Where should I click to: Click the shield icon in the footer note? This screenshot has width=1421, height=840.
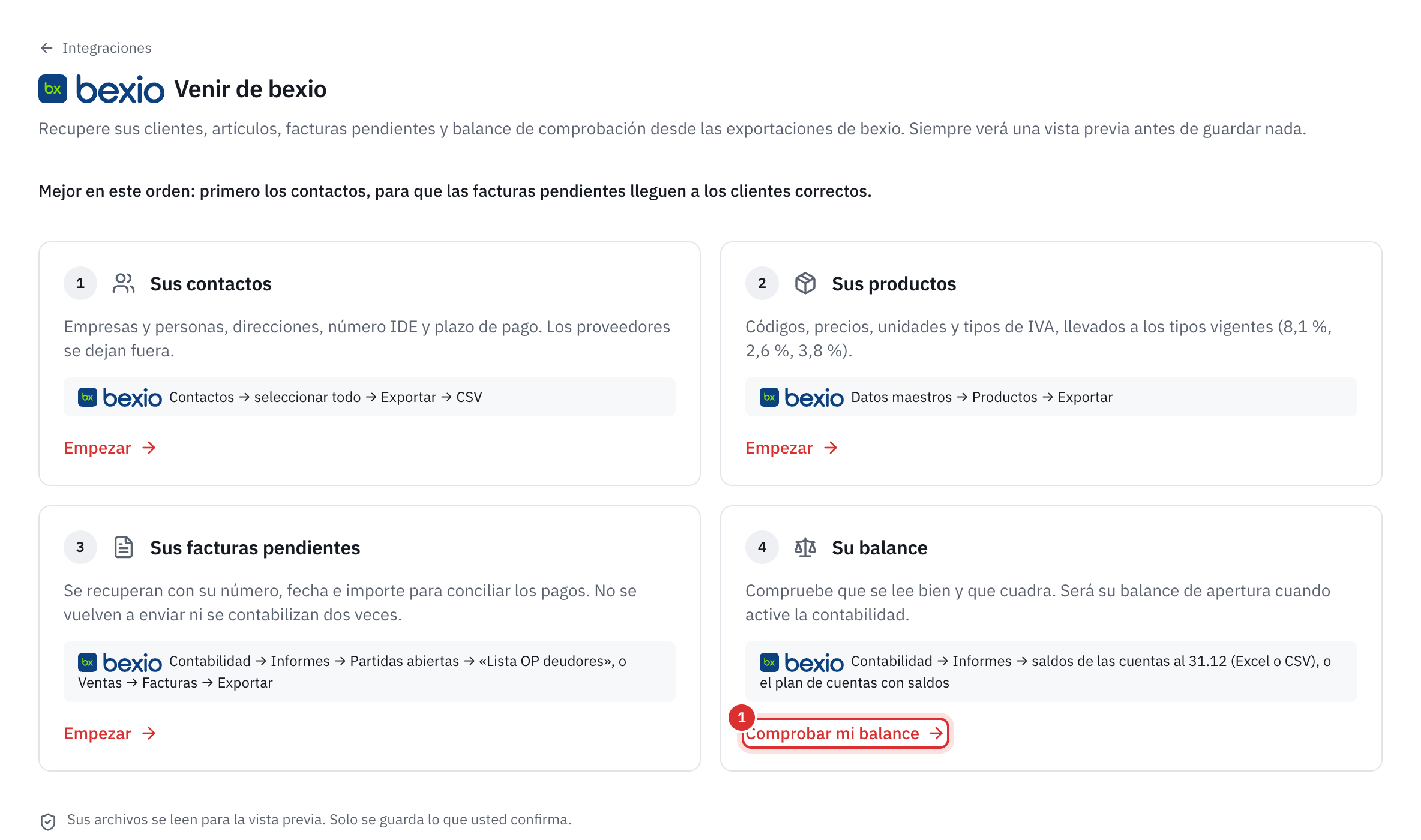[48, 821]
